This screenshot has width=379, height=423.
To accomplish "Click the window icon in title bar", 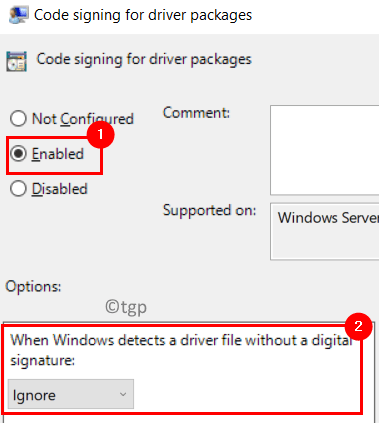I will click(x=19, y=15).
